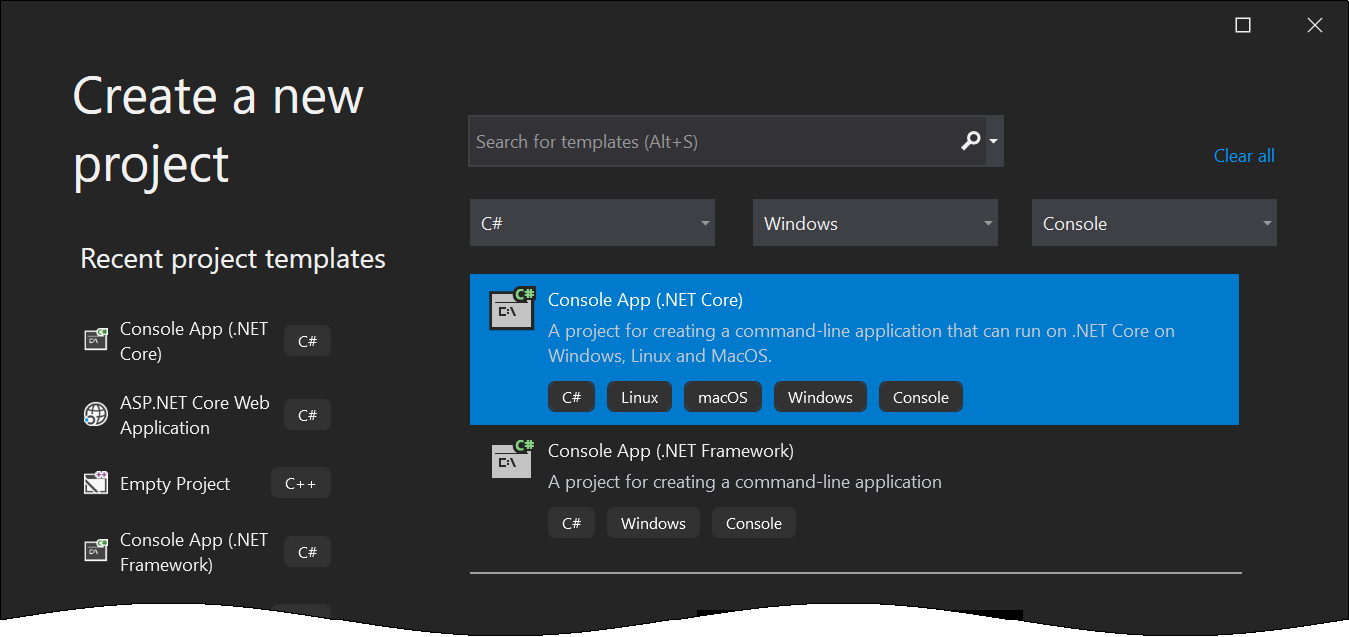The height and width of the screenshot is (637, 1349).
Task: Click the macOS tag on .NET Core template
Action: point(723,397)
